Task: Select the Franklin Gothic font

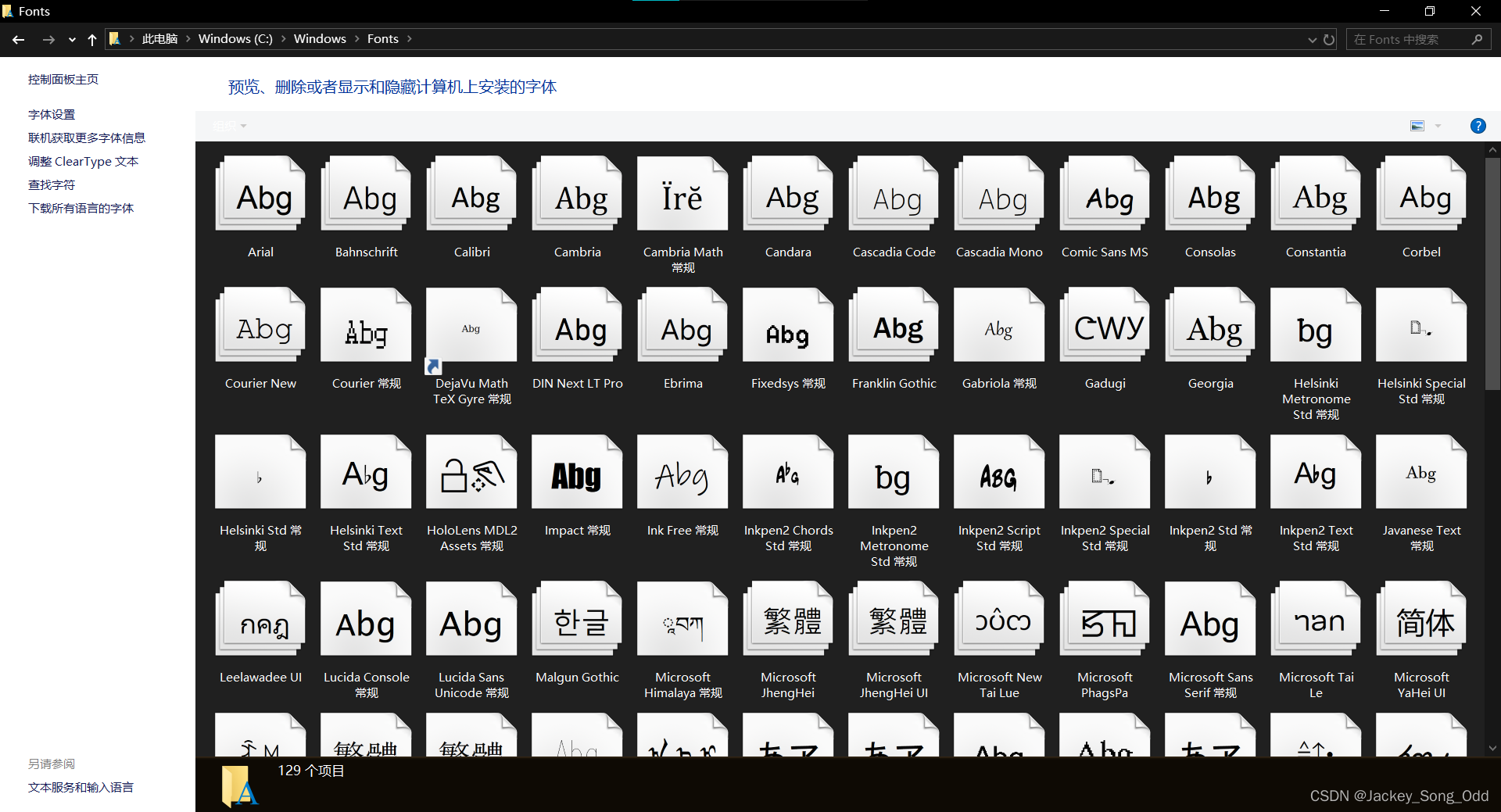Action: click(x=894, y=324)
